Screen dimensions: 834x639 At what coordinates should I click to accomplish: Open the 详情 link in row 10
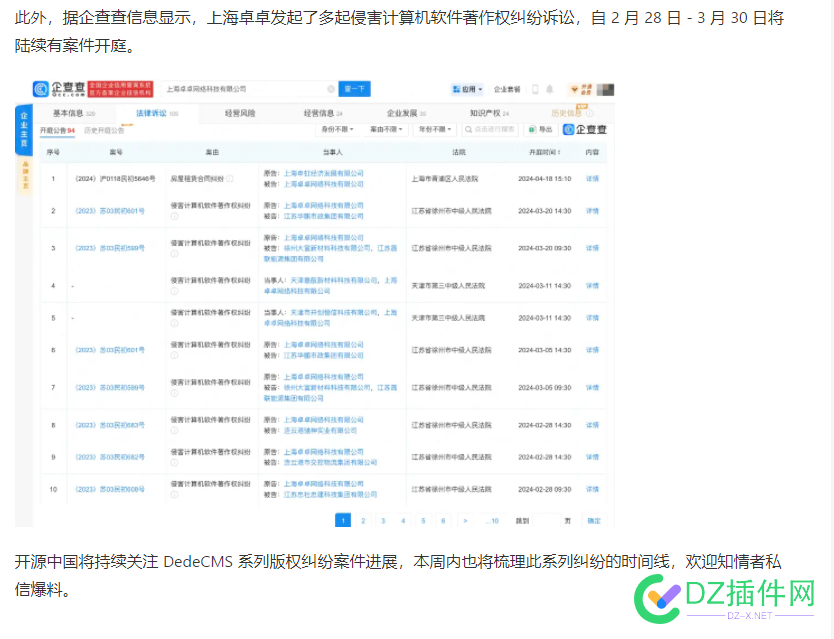tap(592, 489)
